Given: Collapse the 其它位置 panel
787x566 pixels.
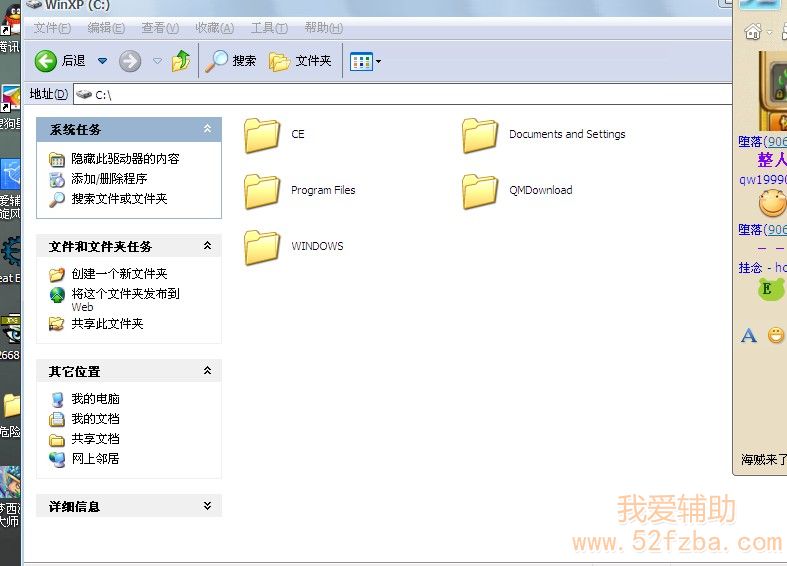Looking at the screenshot, I should pos(207,371).
